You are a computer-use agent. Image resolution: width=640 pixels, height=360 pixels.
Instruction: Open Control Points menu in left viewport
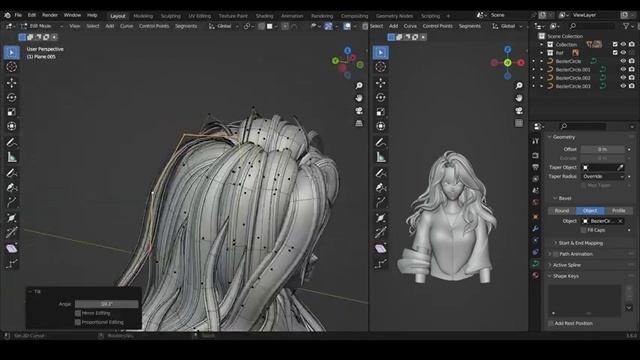154,26
